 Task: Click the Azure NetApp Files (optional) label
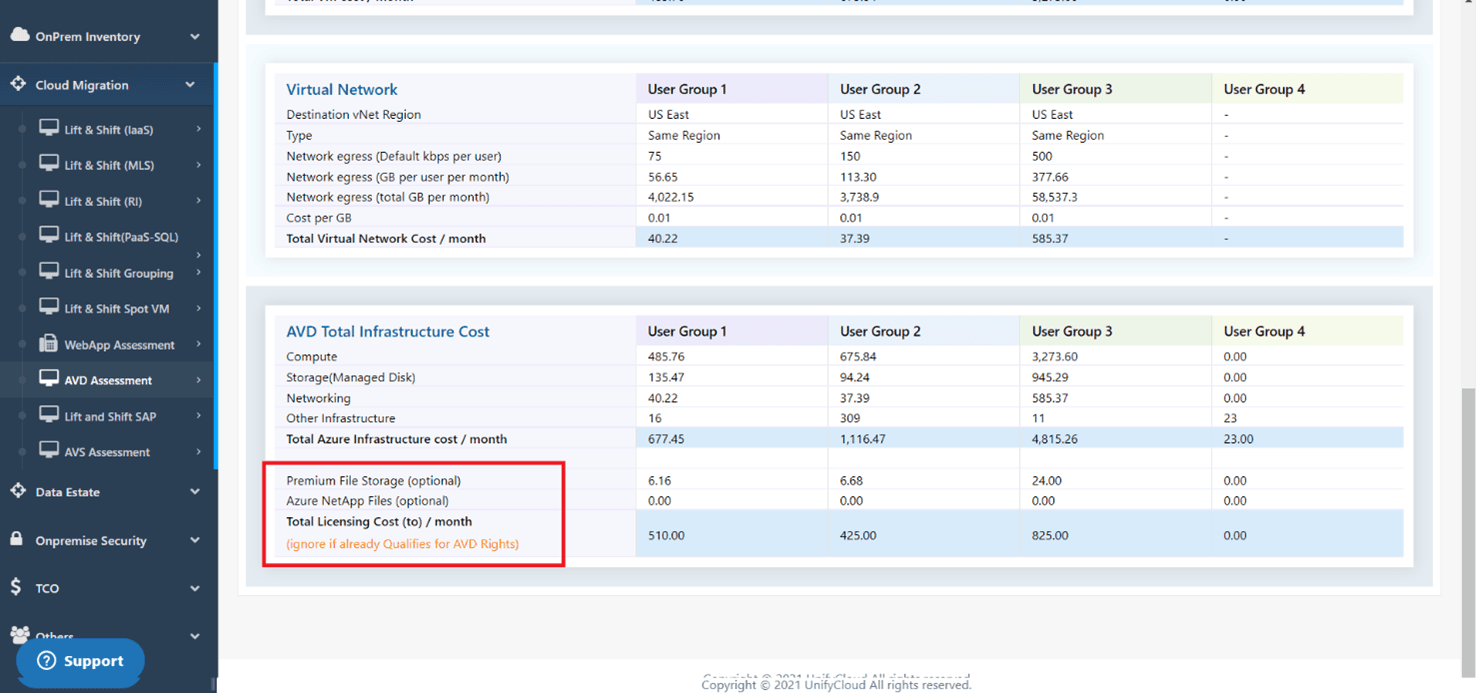pyautogui.click(x=367, y=500)
